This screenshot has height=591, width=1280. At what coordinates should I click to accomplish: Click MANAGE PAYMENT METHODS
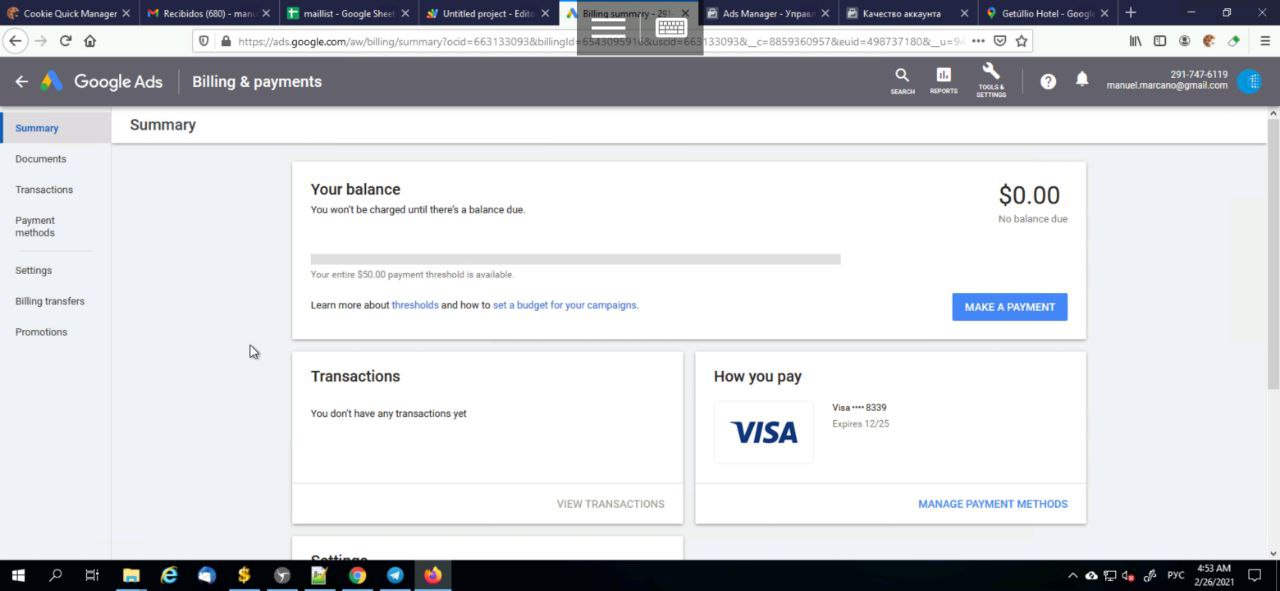(x=993, y=504)
